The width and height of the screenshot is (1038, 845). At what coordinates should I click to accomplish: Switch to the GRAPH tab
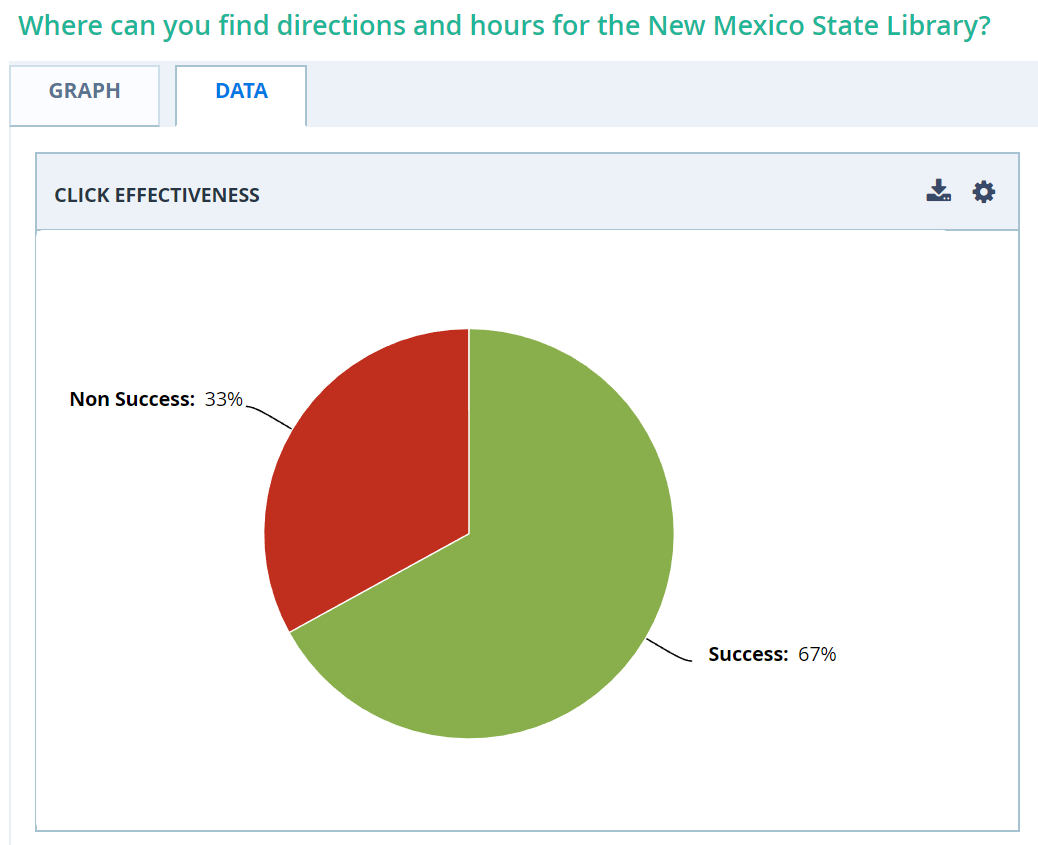tap(85, 91)
